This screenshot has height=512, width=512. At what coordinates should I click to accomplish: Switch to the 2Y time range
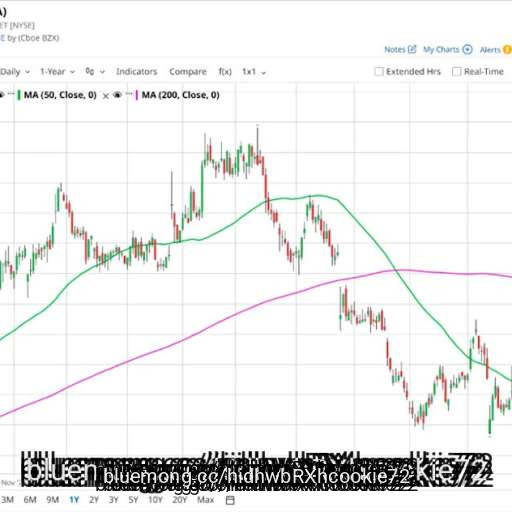(94, 500)
